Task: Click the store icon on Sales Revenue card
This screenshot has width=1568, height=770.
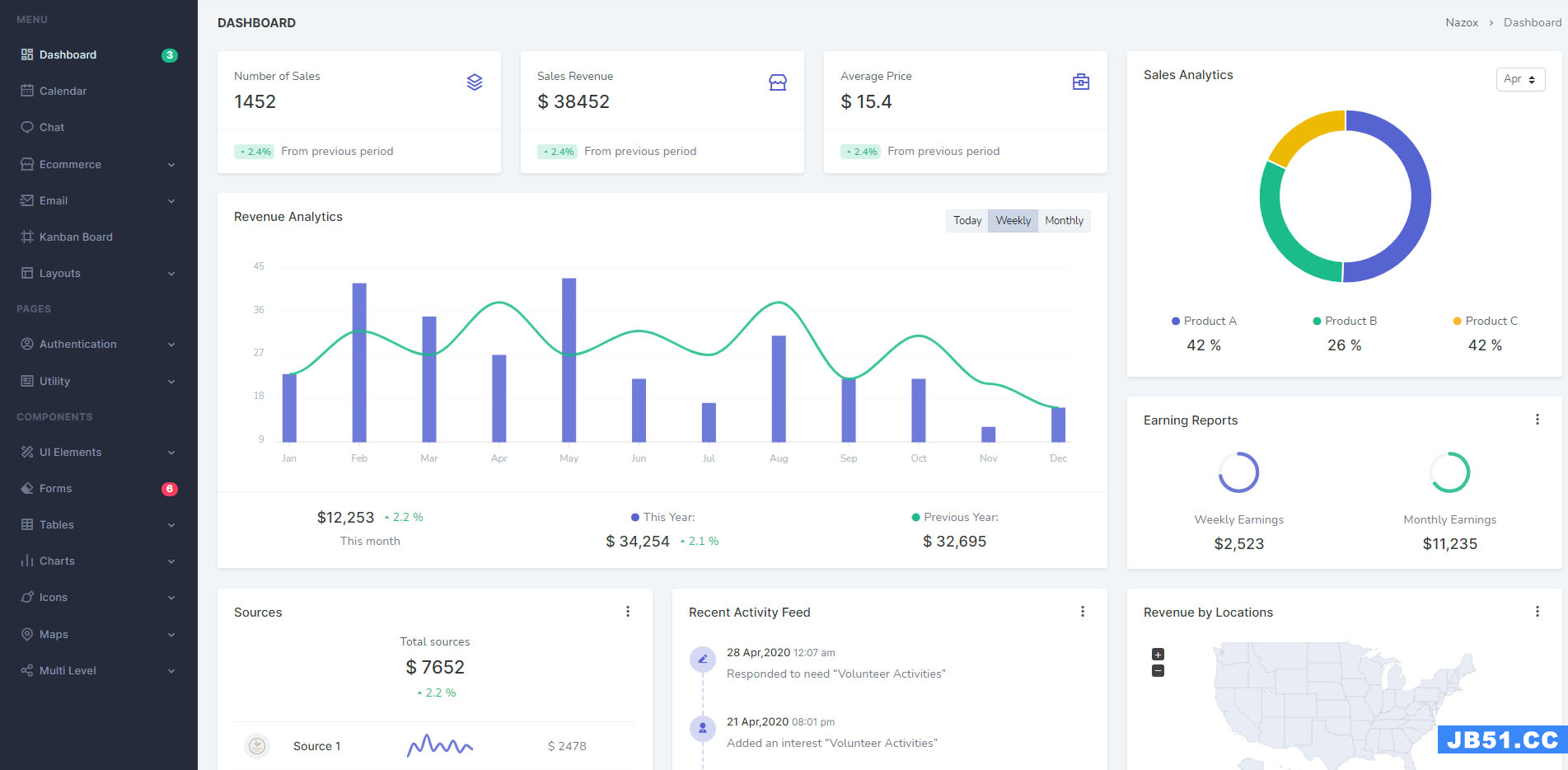Action: 778,82
